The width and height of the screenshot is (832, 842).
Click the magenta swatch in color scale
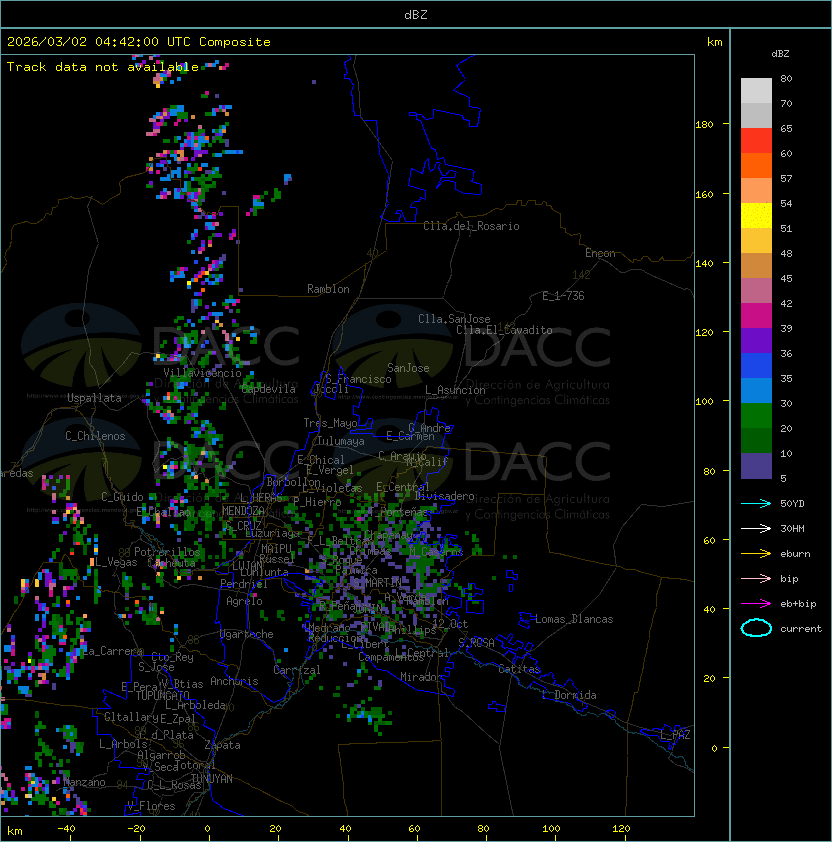tap(756, 315)
